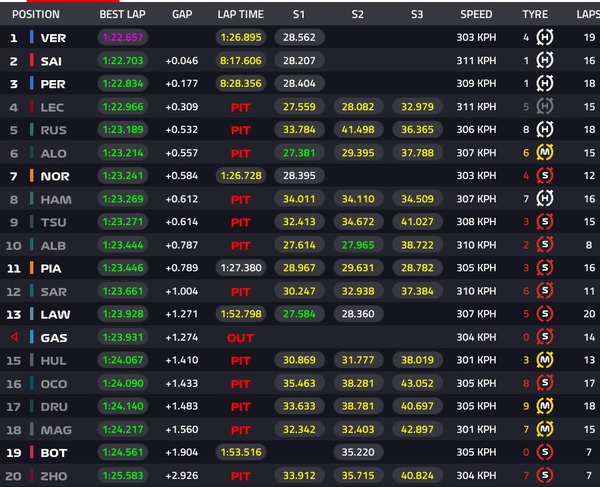Click the hard tyre icon for VER
The image size is (600, 487).
(x=545, y=37)
